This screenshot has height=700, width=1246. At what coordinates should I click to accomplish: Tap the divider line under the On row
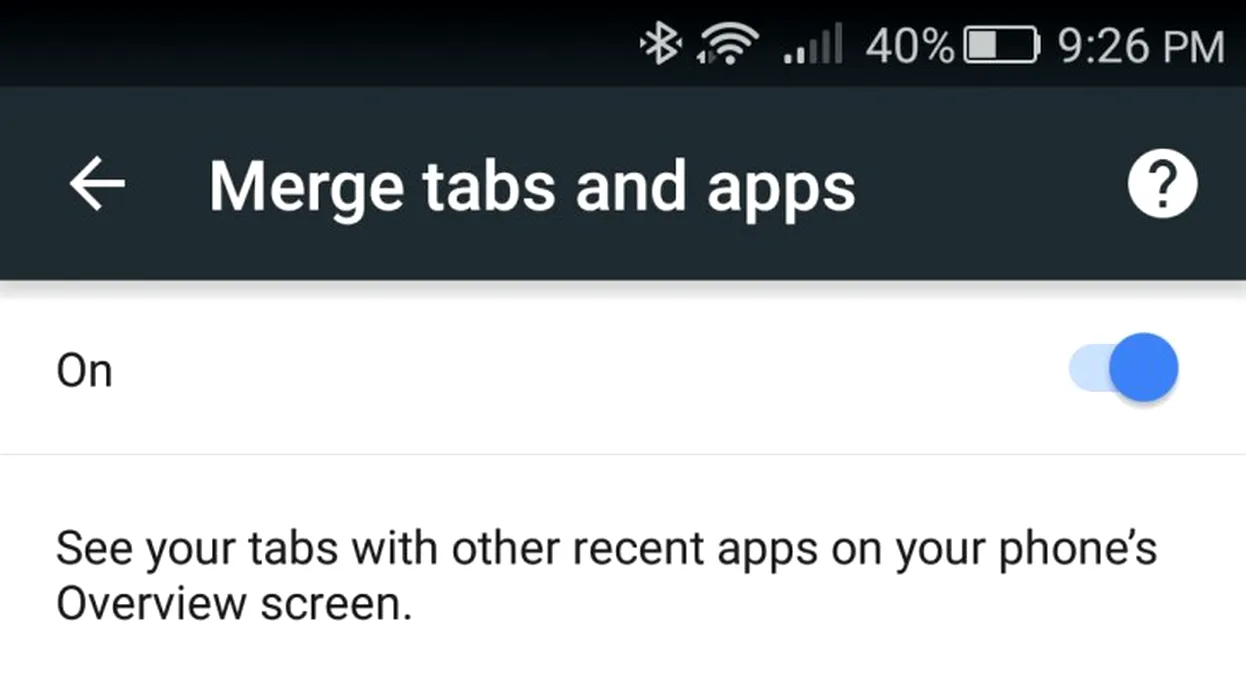623,455
